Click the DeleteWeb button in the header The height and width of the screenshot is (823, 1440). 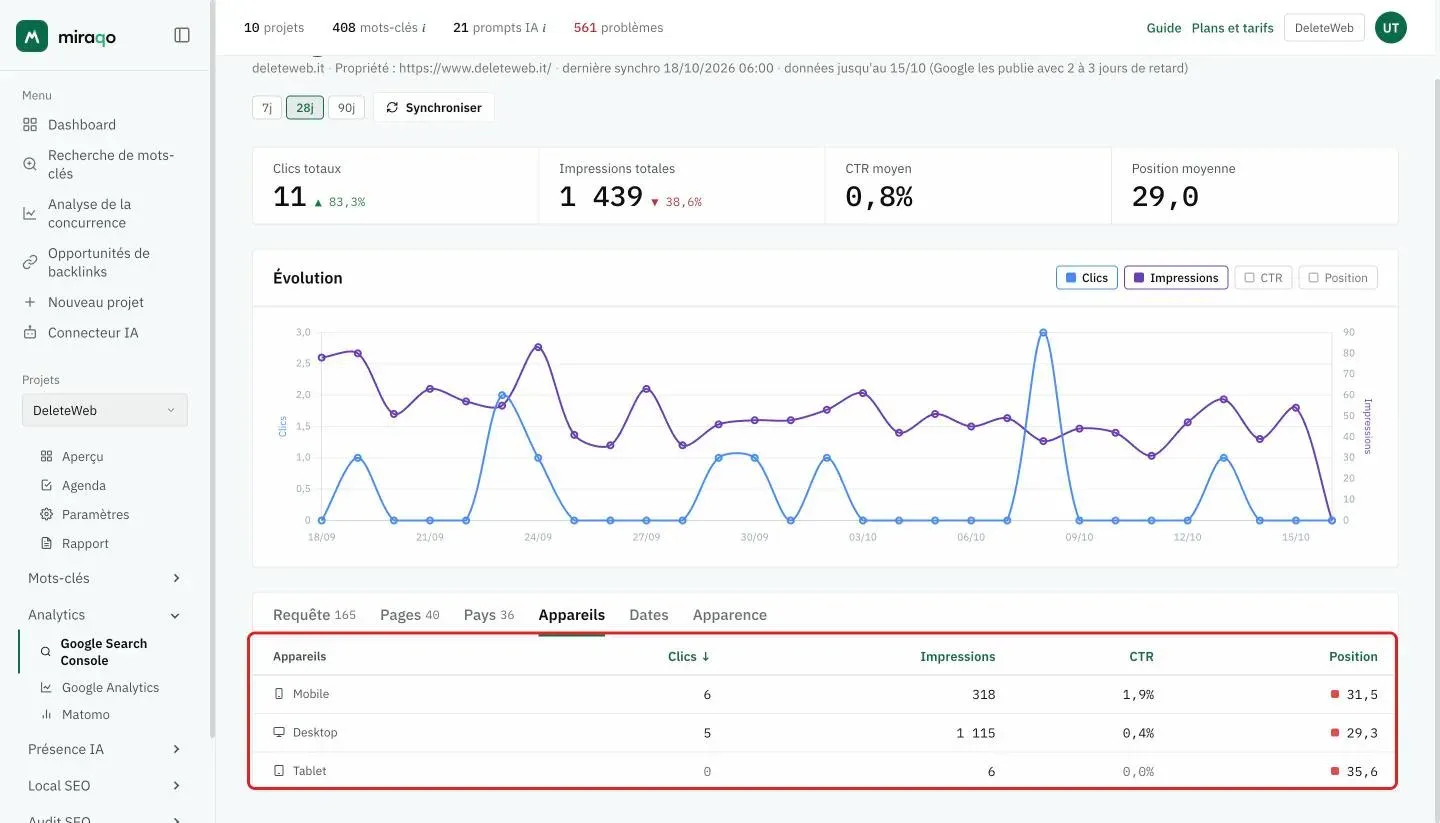pos(1324,28)
